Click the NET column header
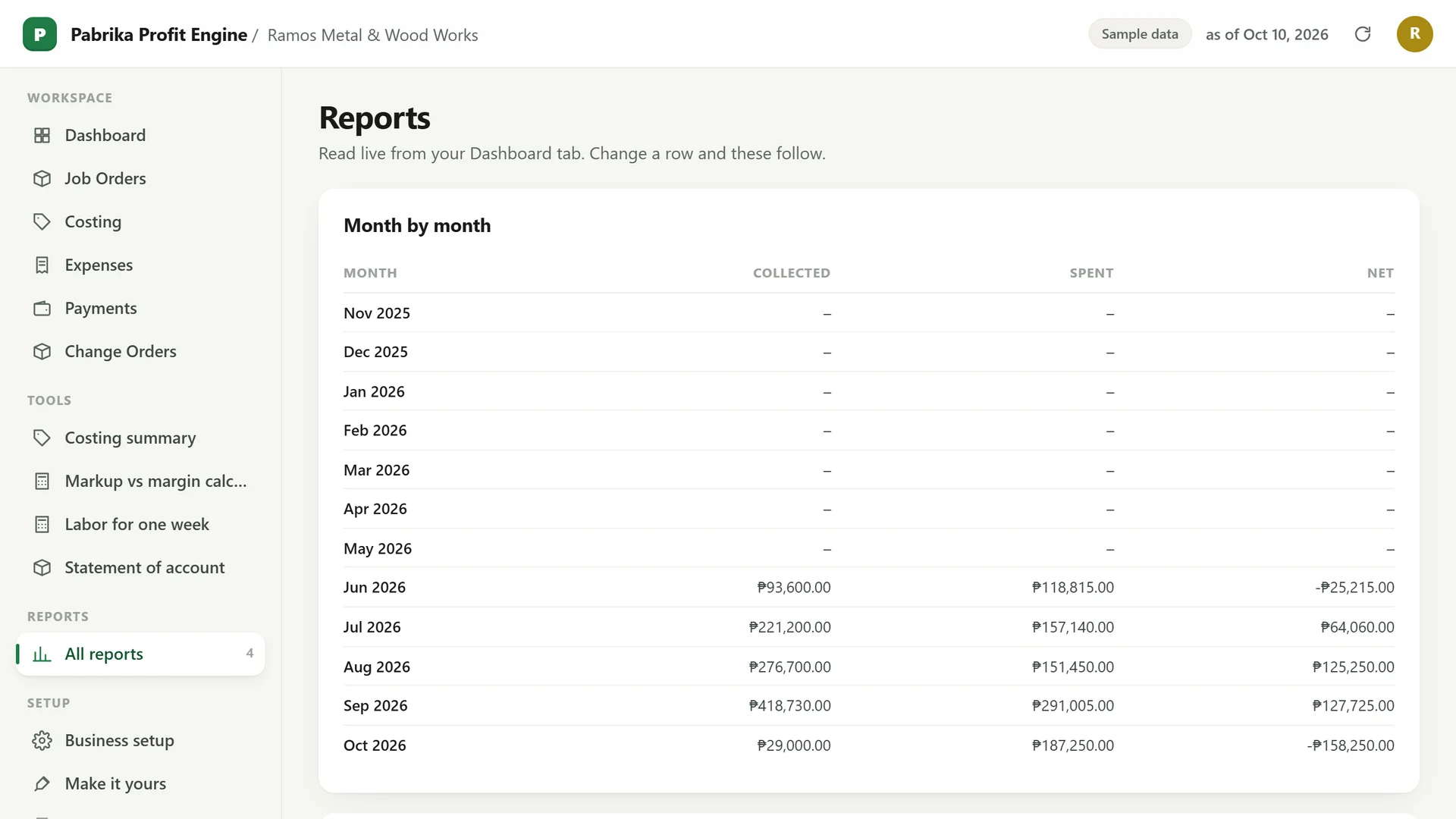The width and height of the screenshot is (1456, 819). tap(1380, 273)
